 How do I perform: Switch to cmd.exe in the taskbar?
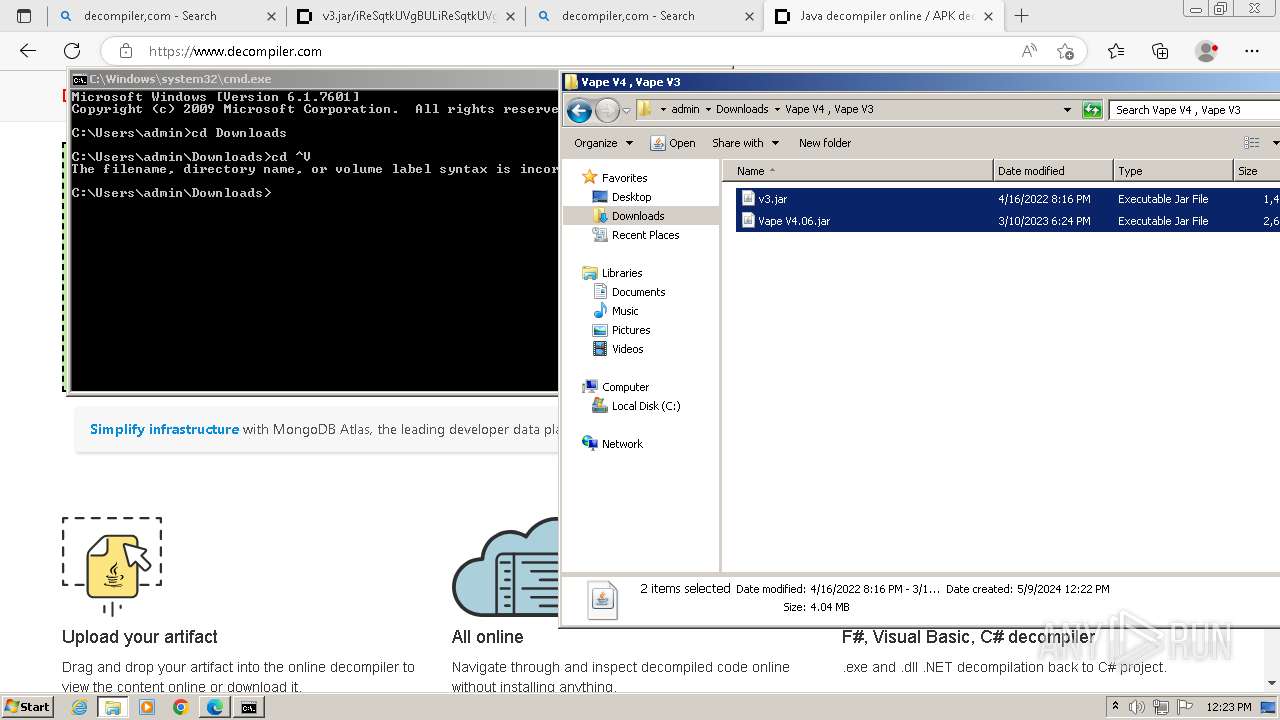coord(249,707)
